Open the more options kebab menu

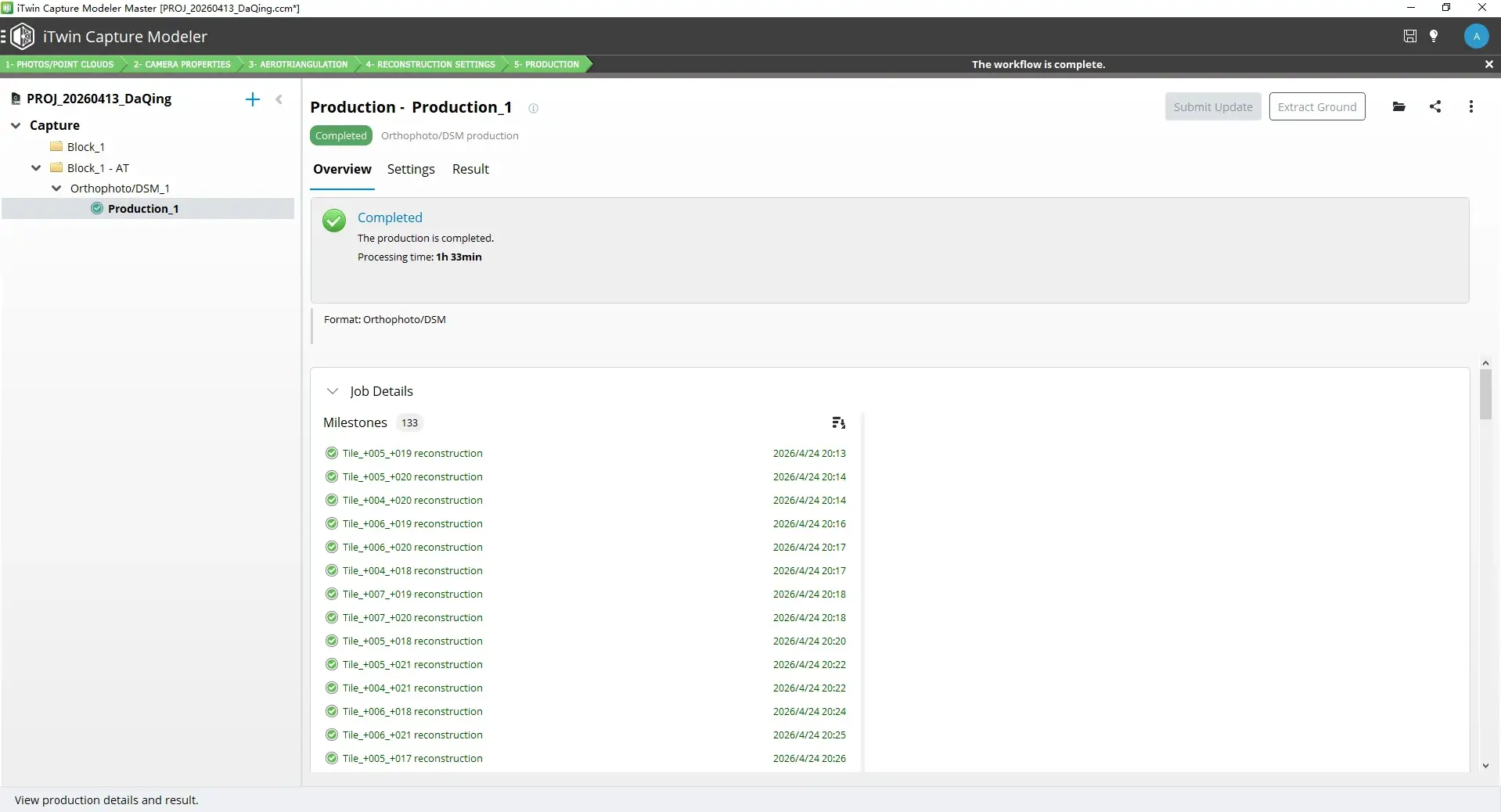(1471, 106)
